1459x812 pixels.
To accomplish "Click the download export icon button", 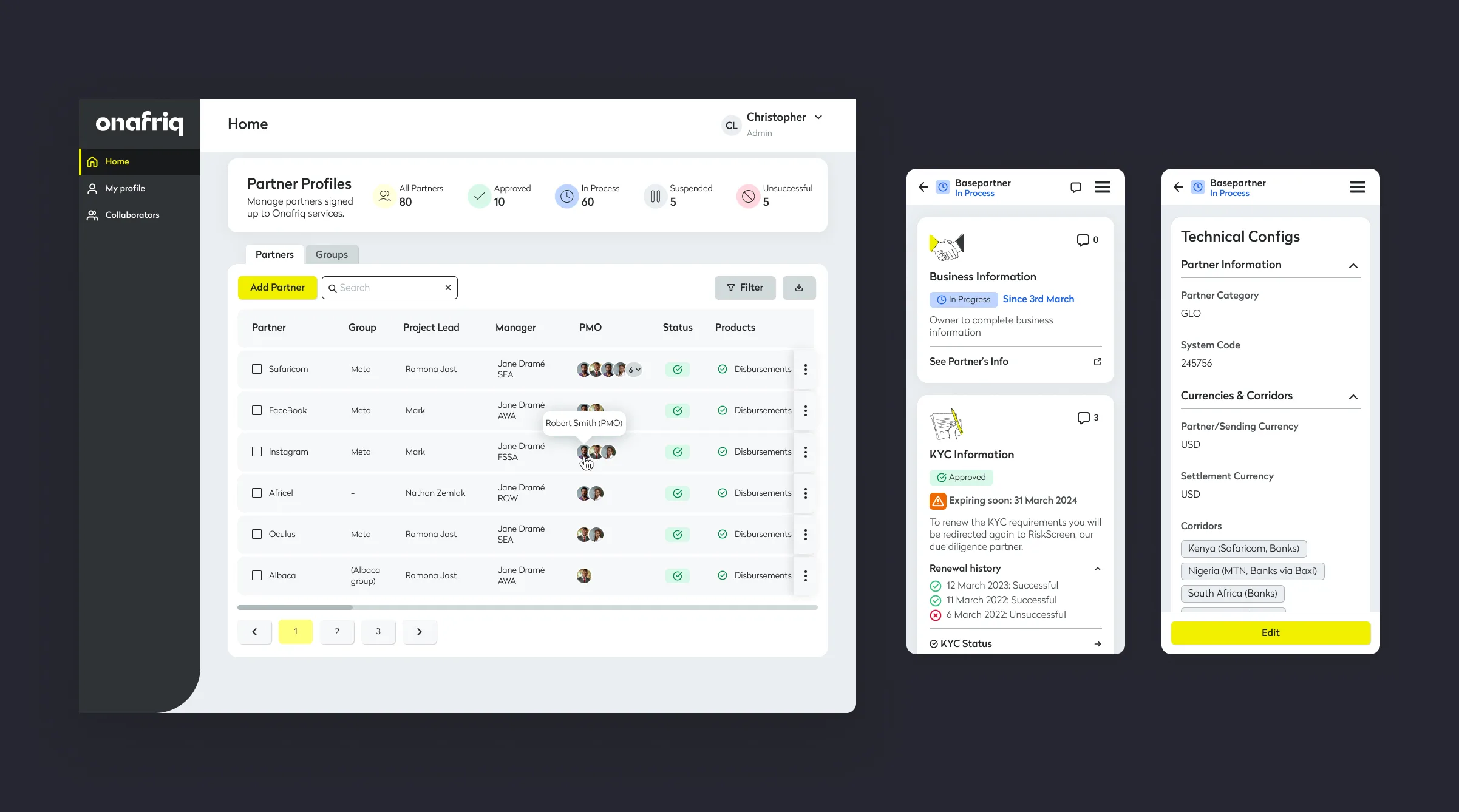I will point(799,288).
